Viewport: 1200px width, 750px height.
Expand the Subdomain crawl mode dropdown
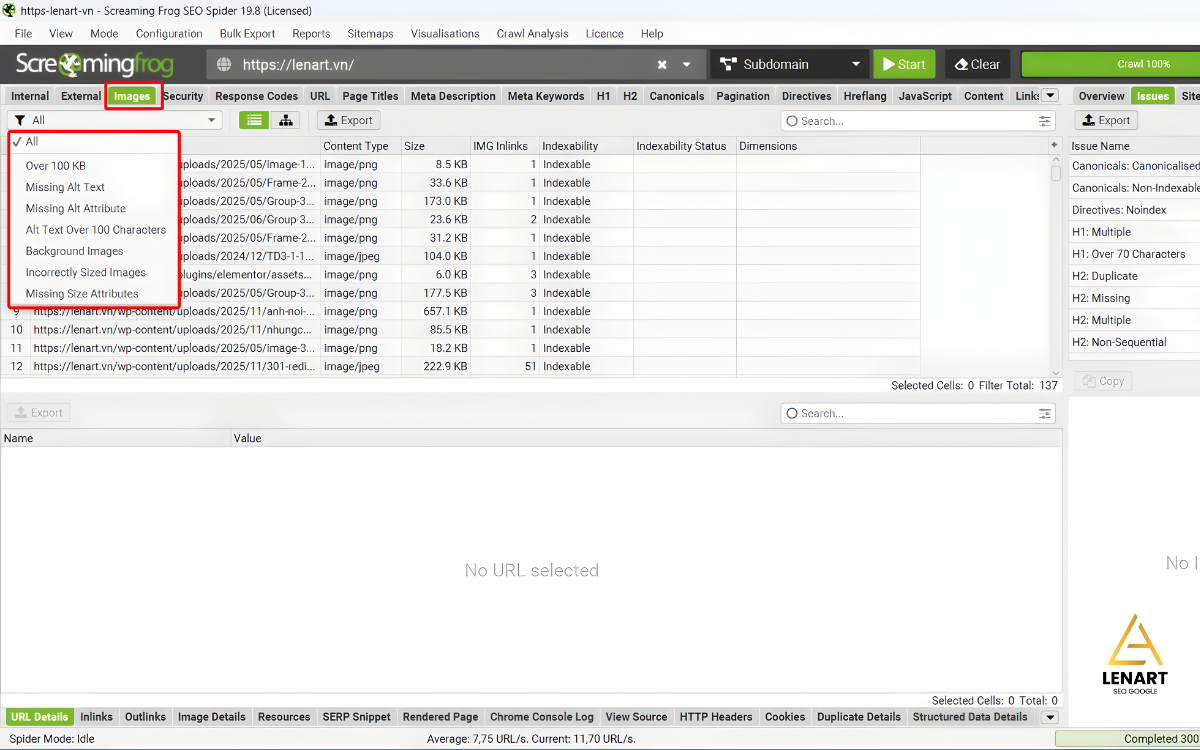tap(855, 65)
